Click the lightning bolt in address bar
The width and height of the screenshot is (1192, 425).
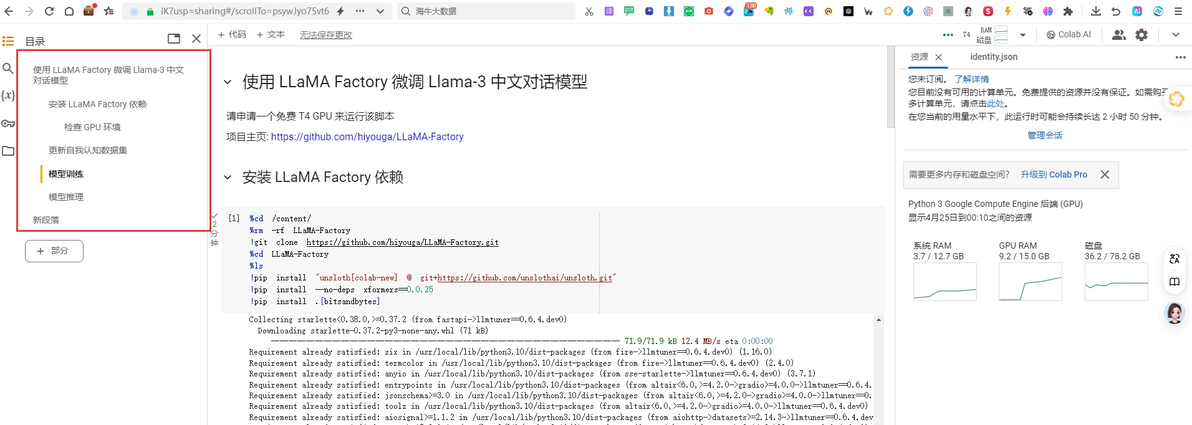[x=339, y=11]
